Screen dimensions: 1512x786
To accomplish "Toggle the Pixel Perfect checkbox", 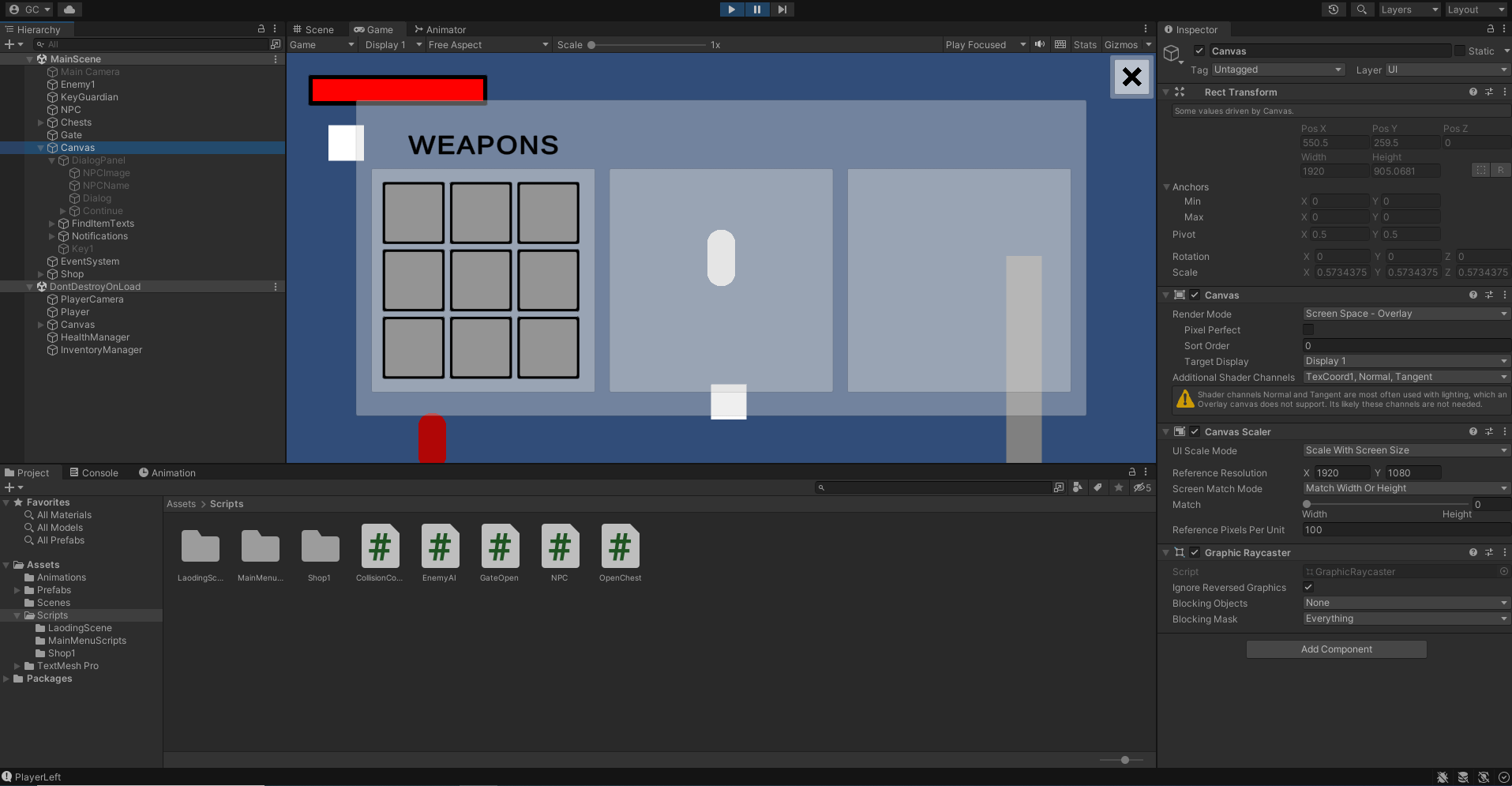I will pyautogui.click(x=1308, y=330).
